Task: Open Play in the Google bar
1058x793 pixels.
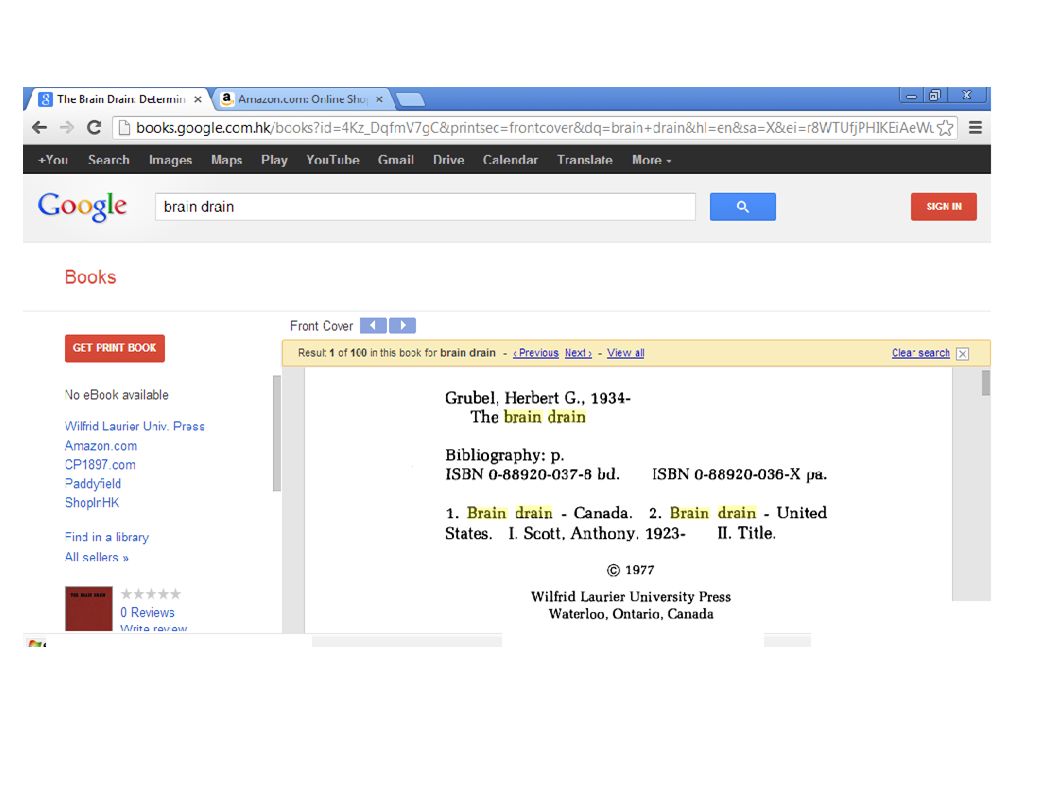Action: (274, 160)
